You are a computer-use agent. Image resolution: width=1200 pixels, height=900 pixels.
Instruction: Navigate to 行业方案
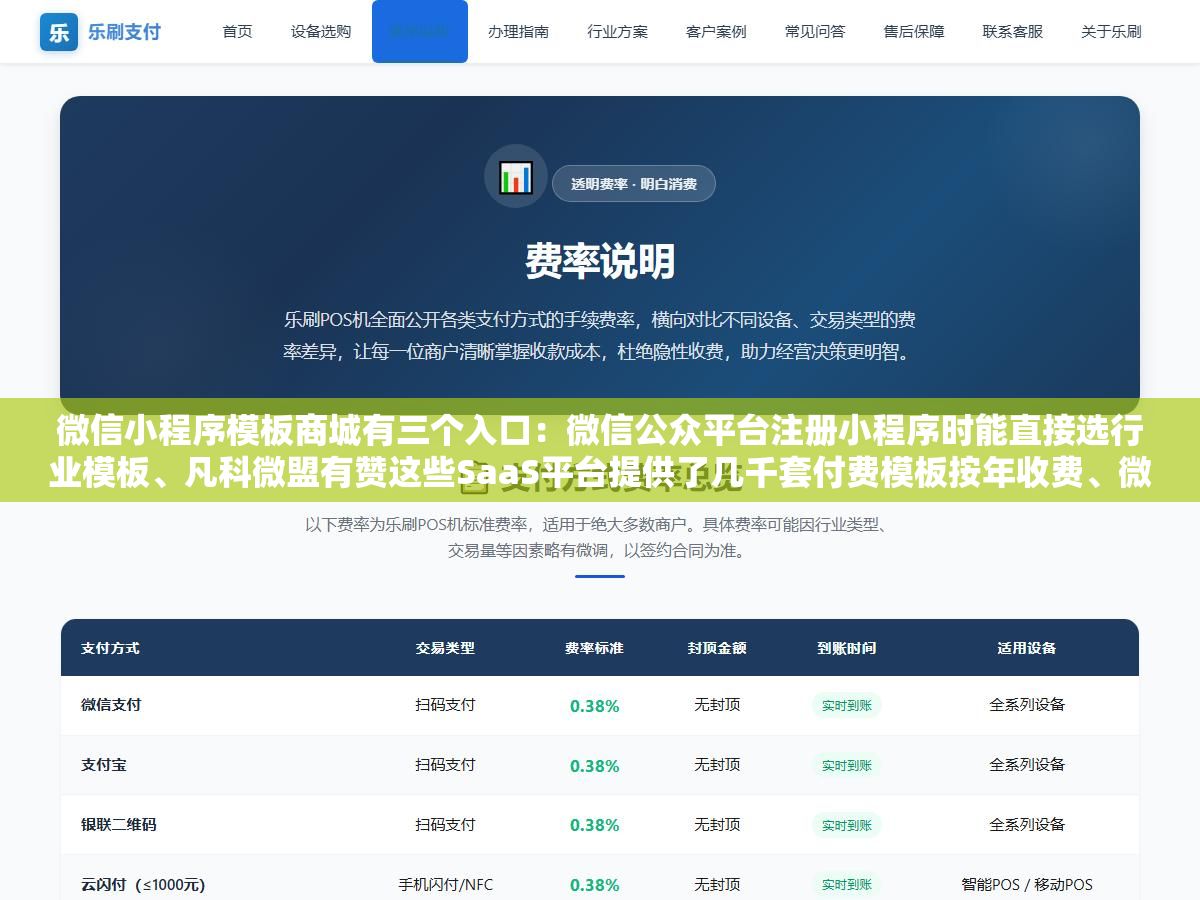pos(617,31)
